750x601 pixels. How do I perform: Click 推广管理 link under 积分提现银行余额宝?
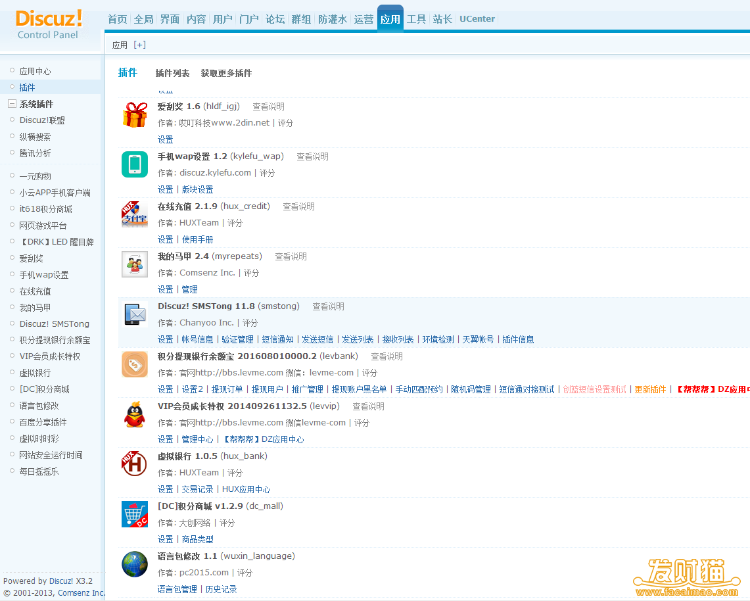[x=308, y=389]
